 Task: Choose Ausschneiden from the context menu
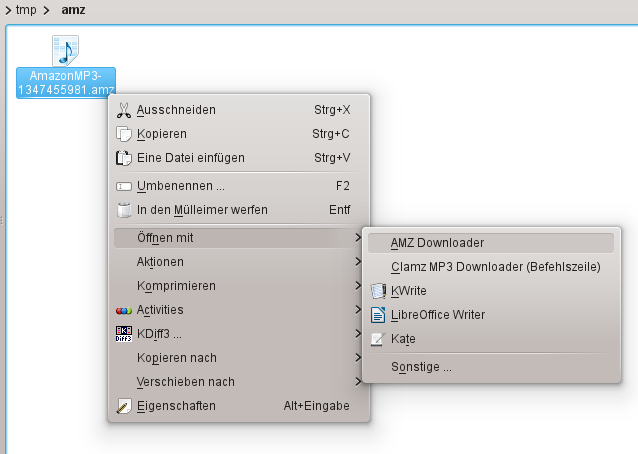[x=239, y=110]
